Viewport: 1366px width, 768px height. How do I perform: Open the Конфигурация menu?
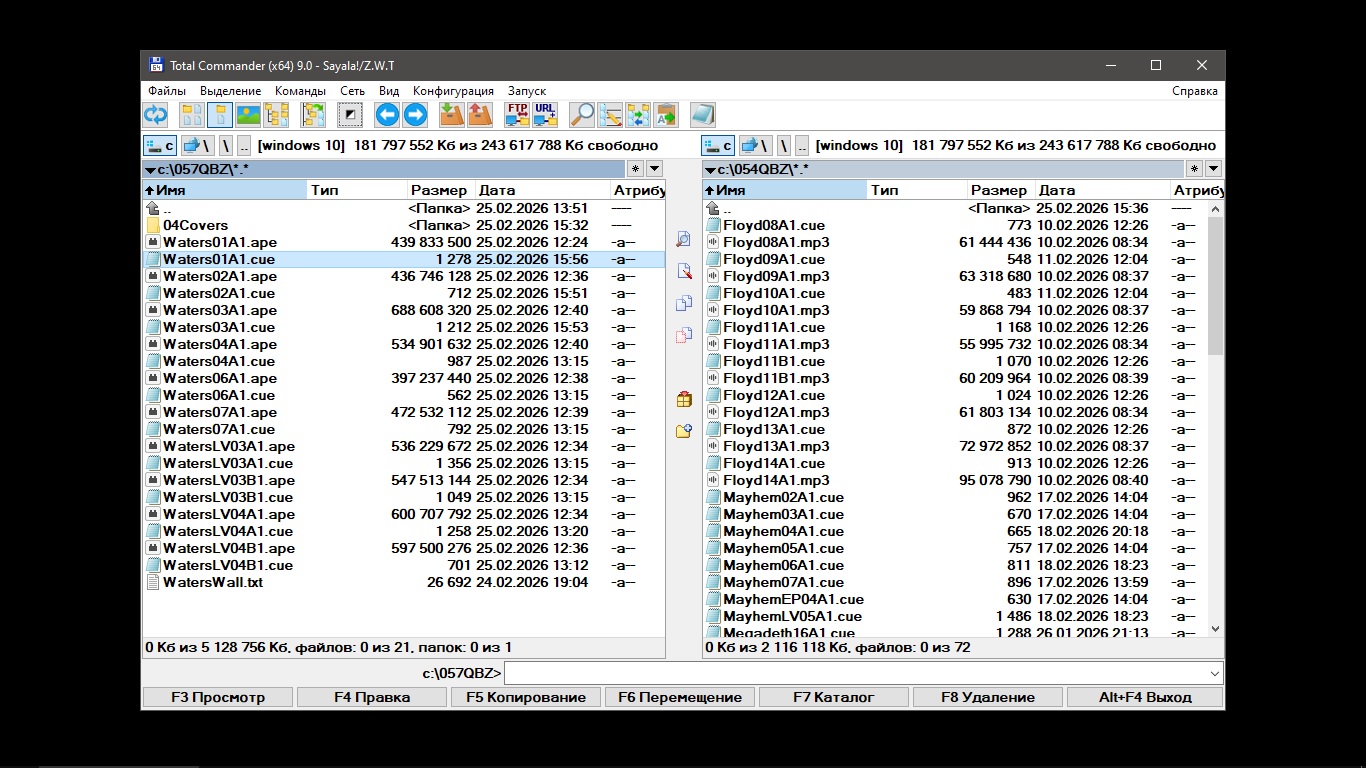453,91
